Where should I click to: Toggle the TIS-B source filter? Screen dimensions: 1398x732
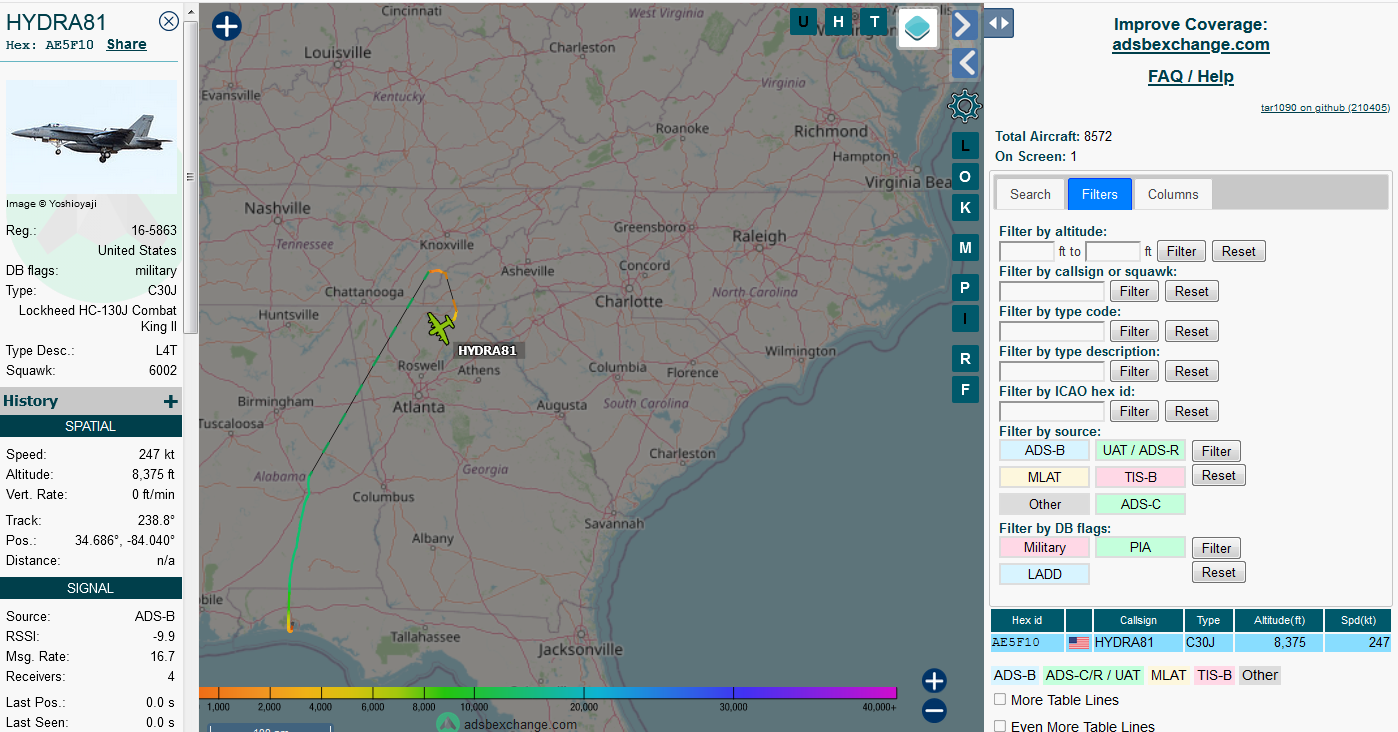(1141, 477)
